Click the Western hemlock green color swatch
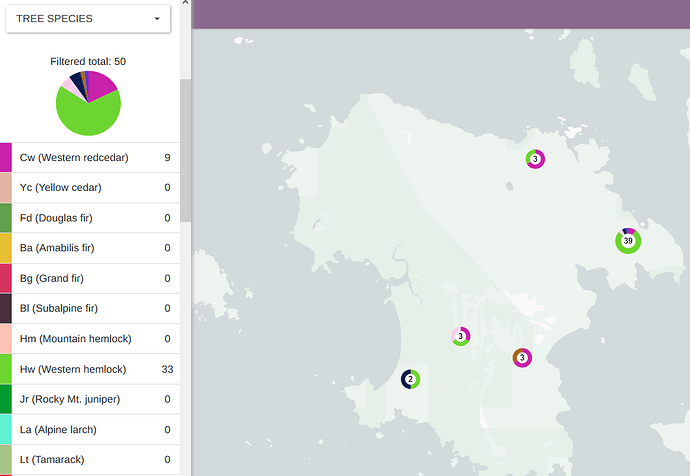Image resolution: width=690 pixels, height=476 pixels. [x=6, y=369]
